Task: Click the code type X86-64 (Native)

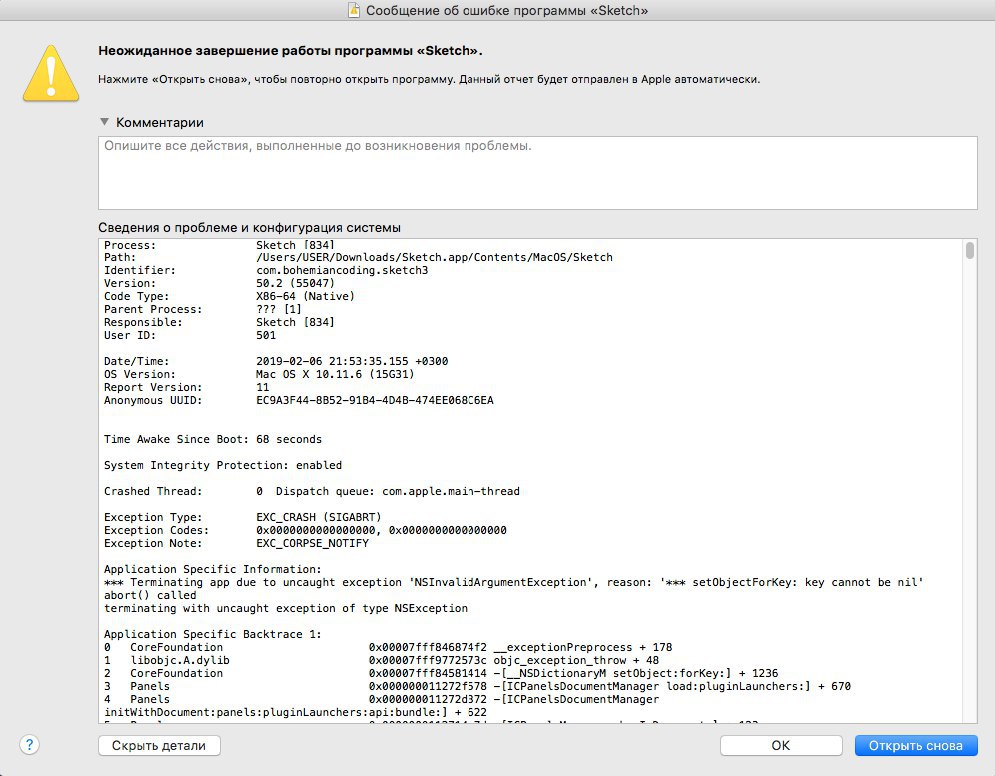Action: 305,296
